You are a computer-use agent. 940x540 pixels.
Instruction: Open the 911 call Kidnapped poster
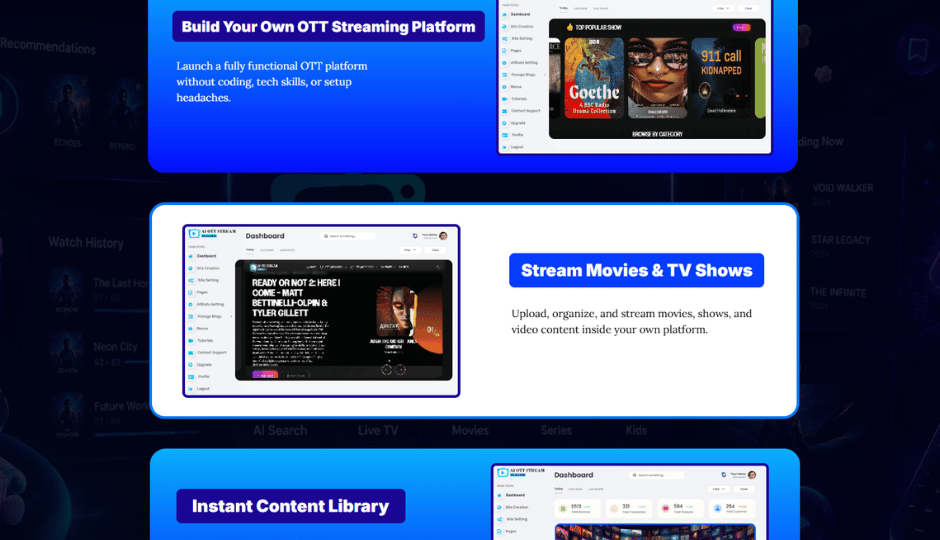coord(721,79)
